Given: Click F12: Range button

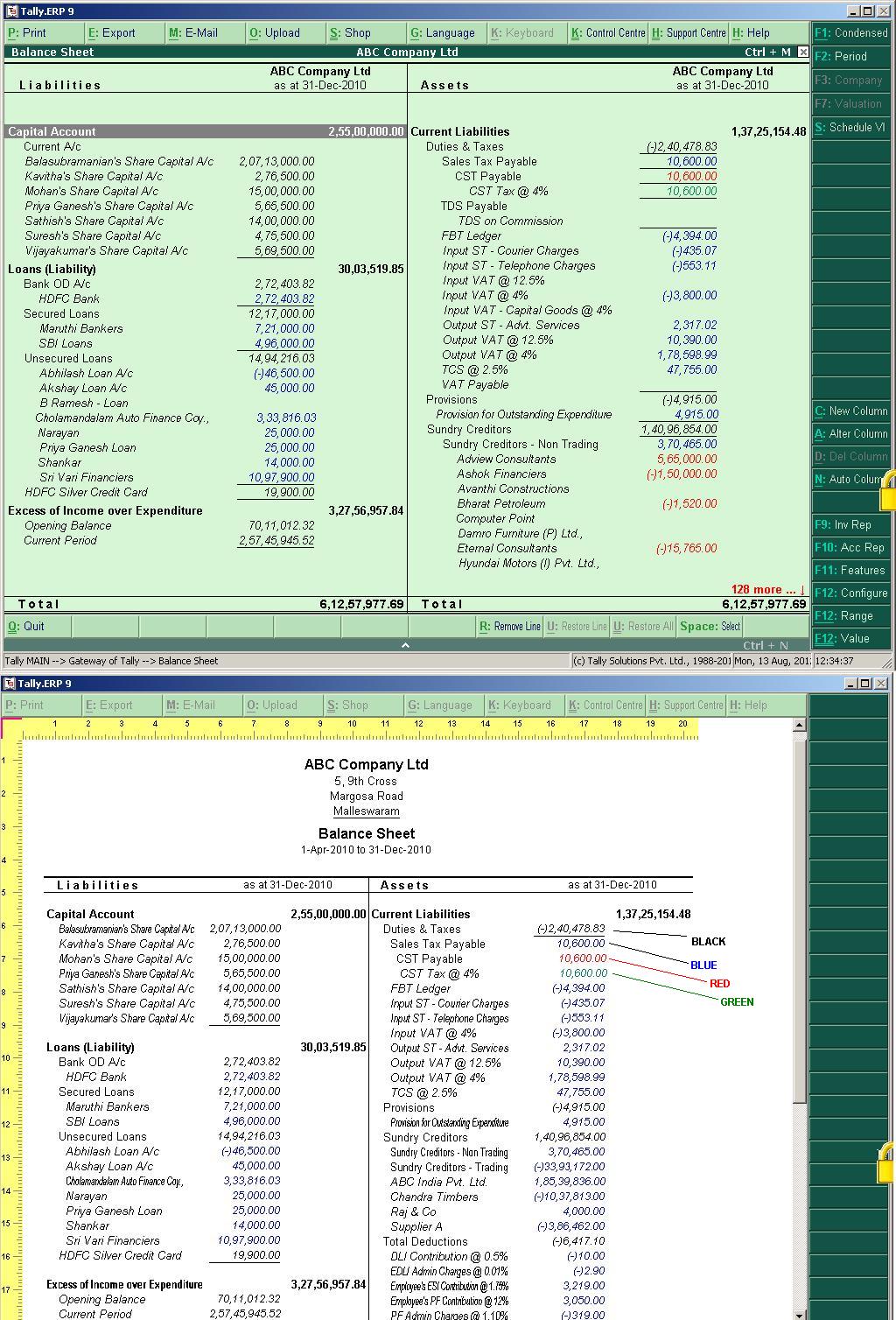Looking at the screenshot, I should coord(850,615).
